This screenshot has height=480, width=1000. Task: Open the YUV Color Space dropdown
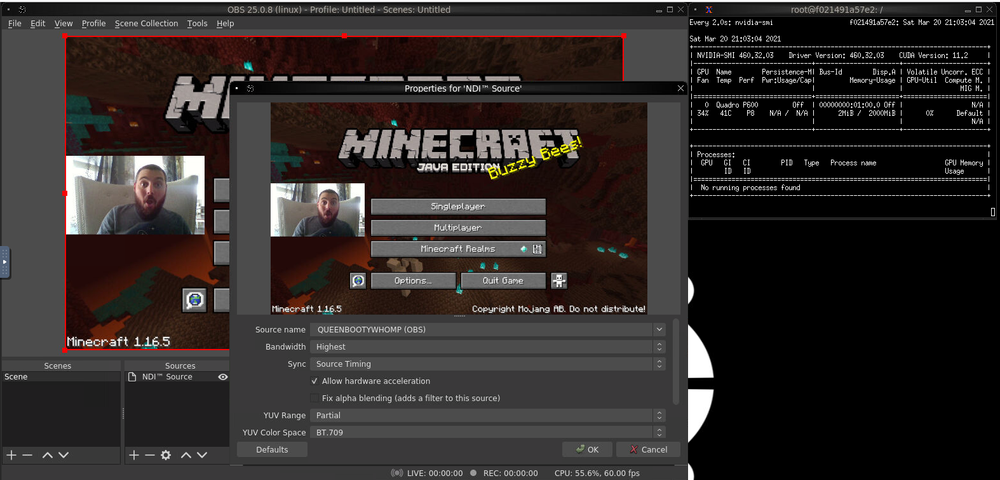coord(488,432)
